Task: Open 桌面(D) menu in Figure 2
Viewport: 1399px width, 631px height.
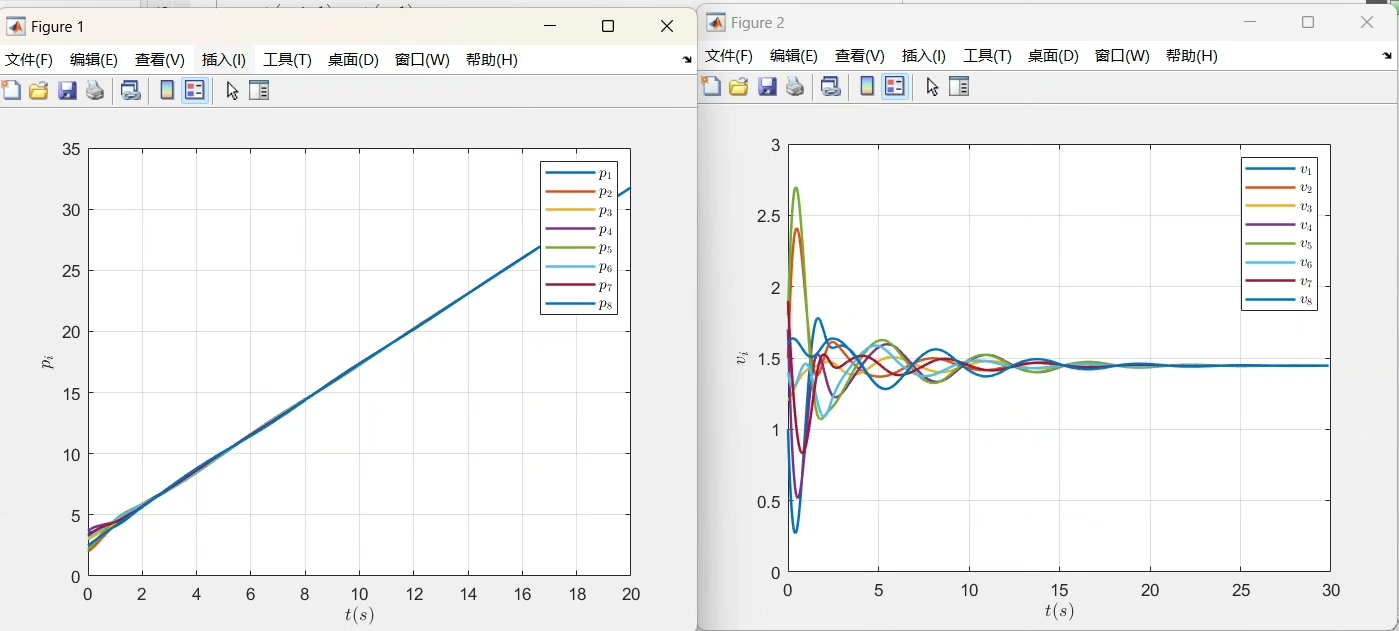Action: click(1054, 56)
